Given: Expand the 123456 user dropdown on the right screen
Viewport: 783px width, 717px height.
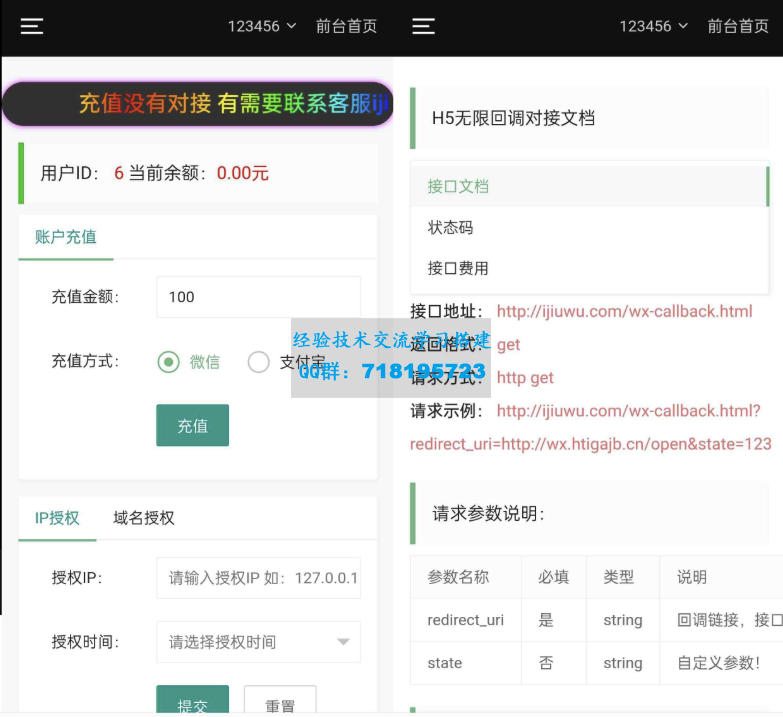Looking at the screenshot, I should point(654,26).
